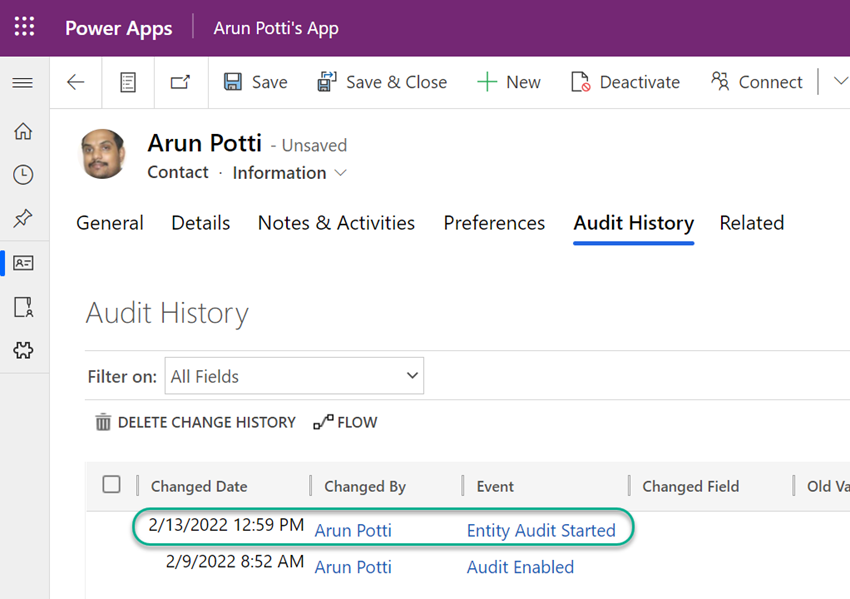Image resolution: width=850 pixels, height=599 pixels.
Task: Toggle the select-all checkbox in audit grid
Action: pyautogui.click(x=112, y=485)
